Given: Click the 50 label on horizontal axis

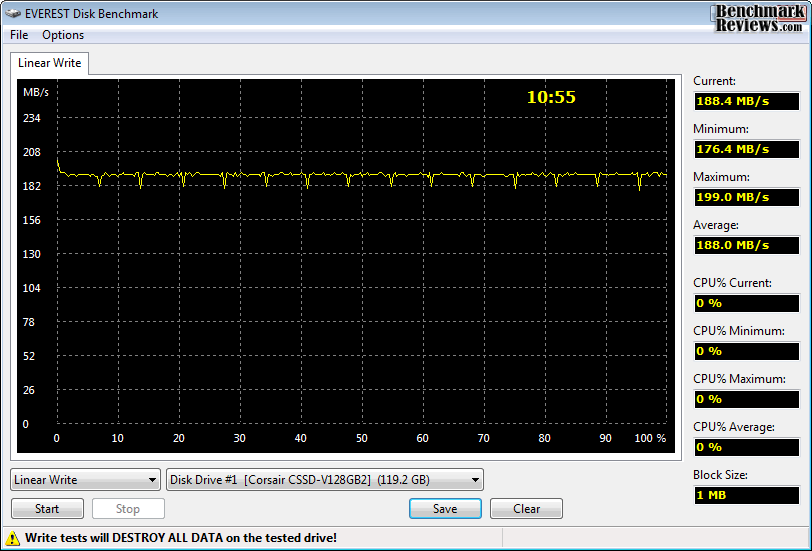Looking at the screenshot, I should click(361, 438).
